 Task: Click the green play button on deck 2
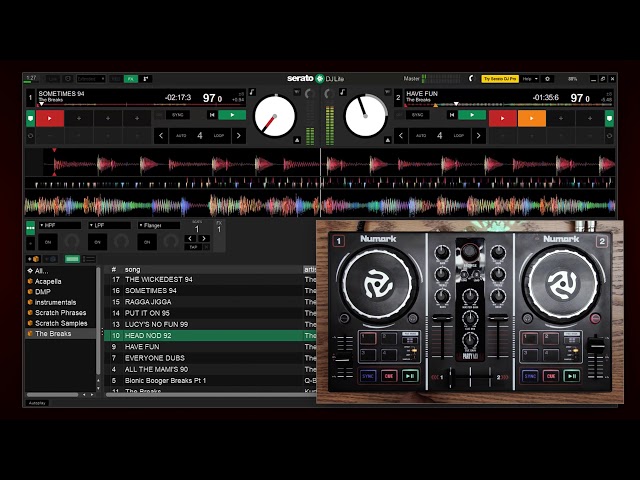[x=472, y=115]
